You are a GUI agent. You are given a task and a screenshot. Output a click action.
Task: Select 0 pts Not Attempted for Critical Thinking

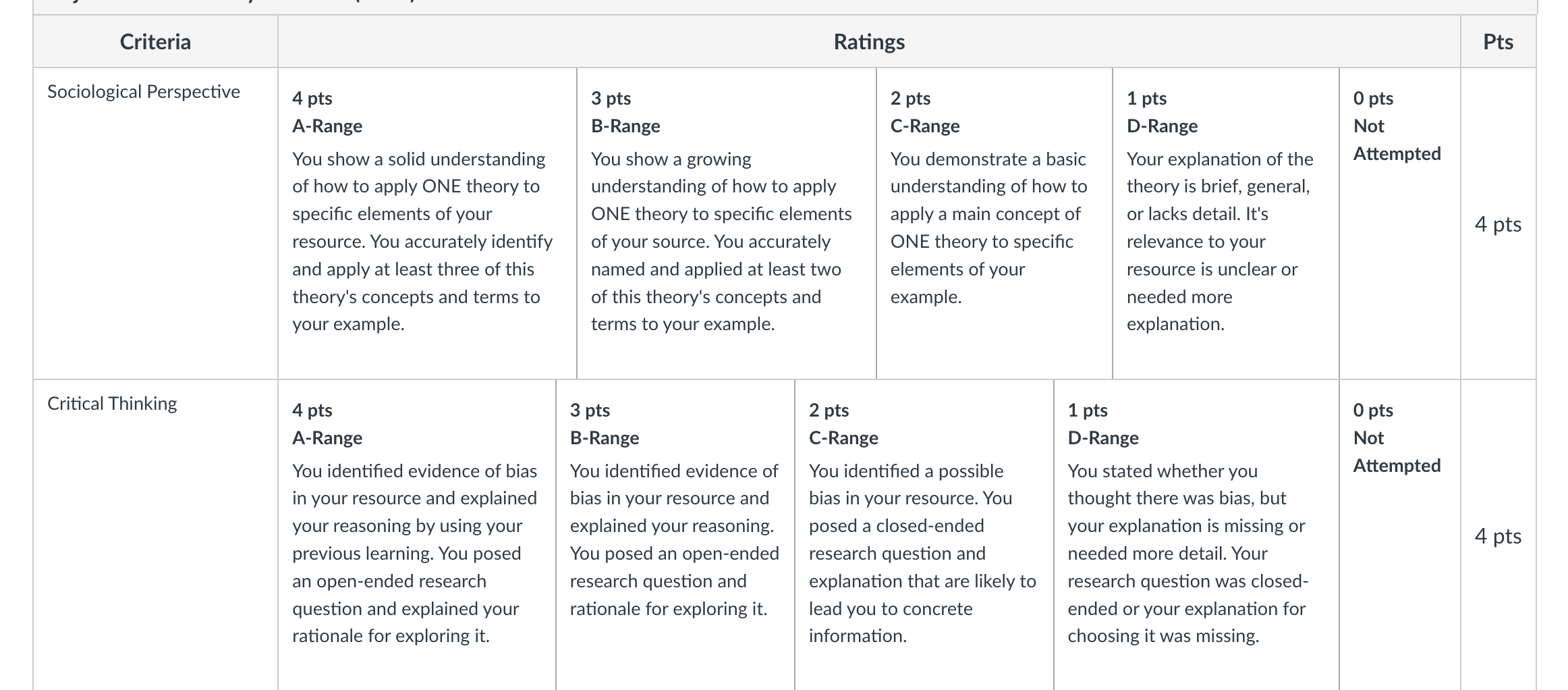1400,535
